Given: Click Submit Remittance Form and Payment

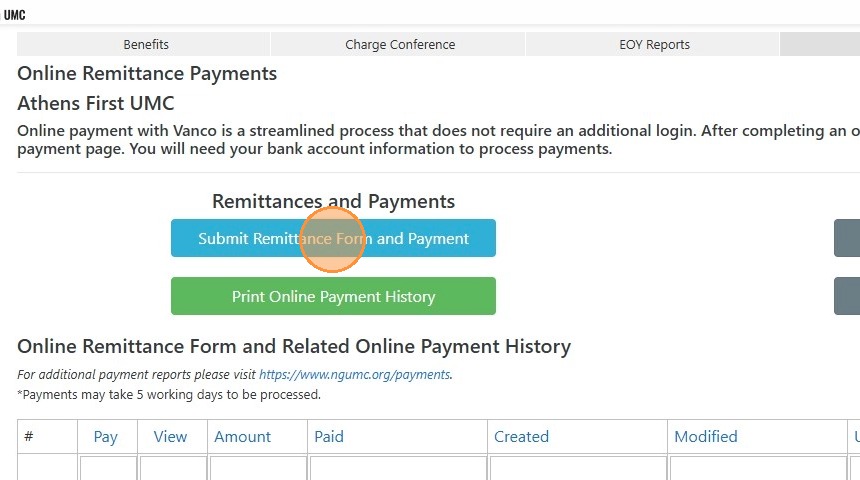Looking at the screenshot, I should pyautogui.click(x=333, y=239).
